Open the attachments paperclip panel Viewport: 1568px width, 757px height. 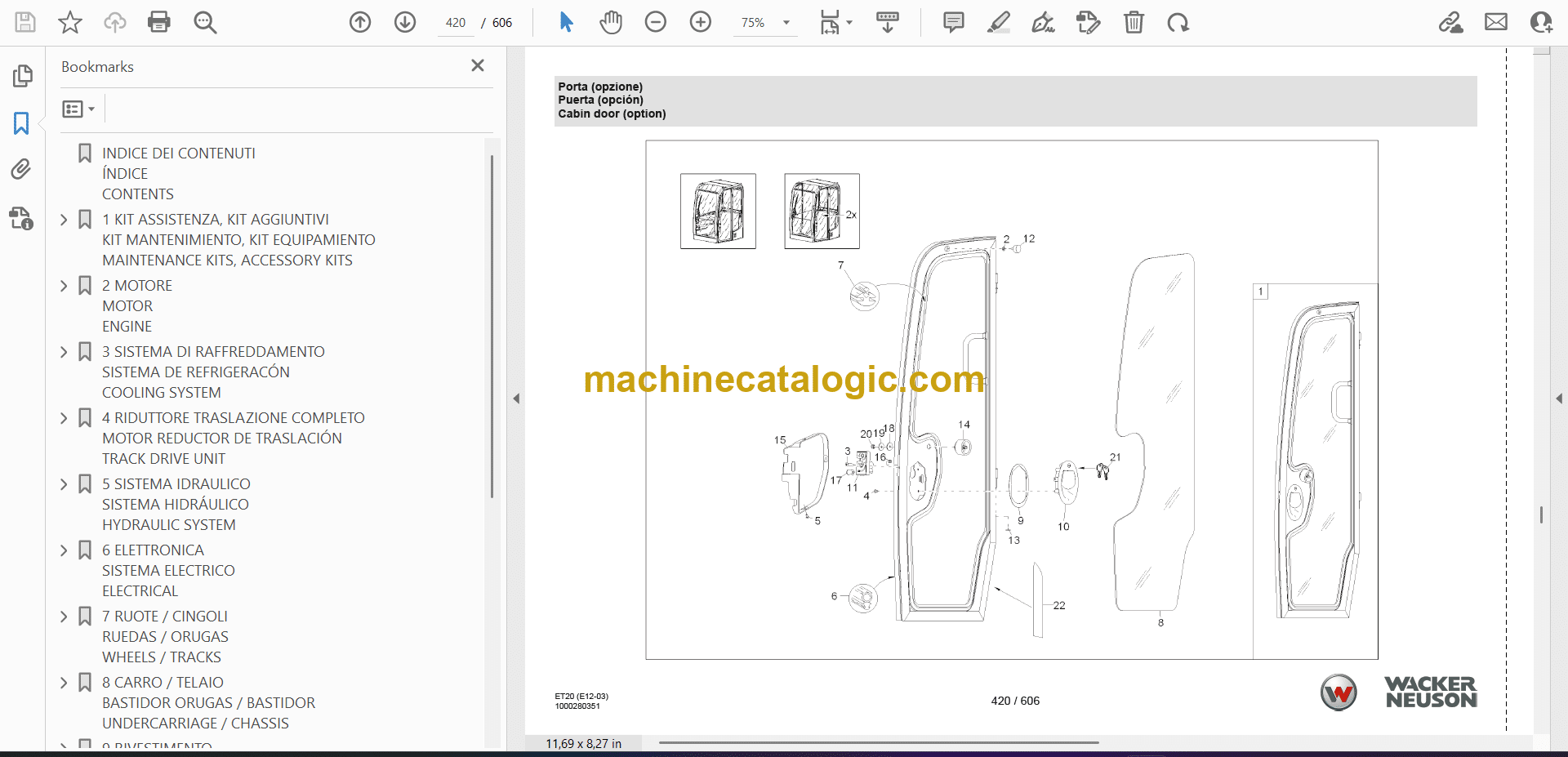click(21, 170)
